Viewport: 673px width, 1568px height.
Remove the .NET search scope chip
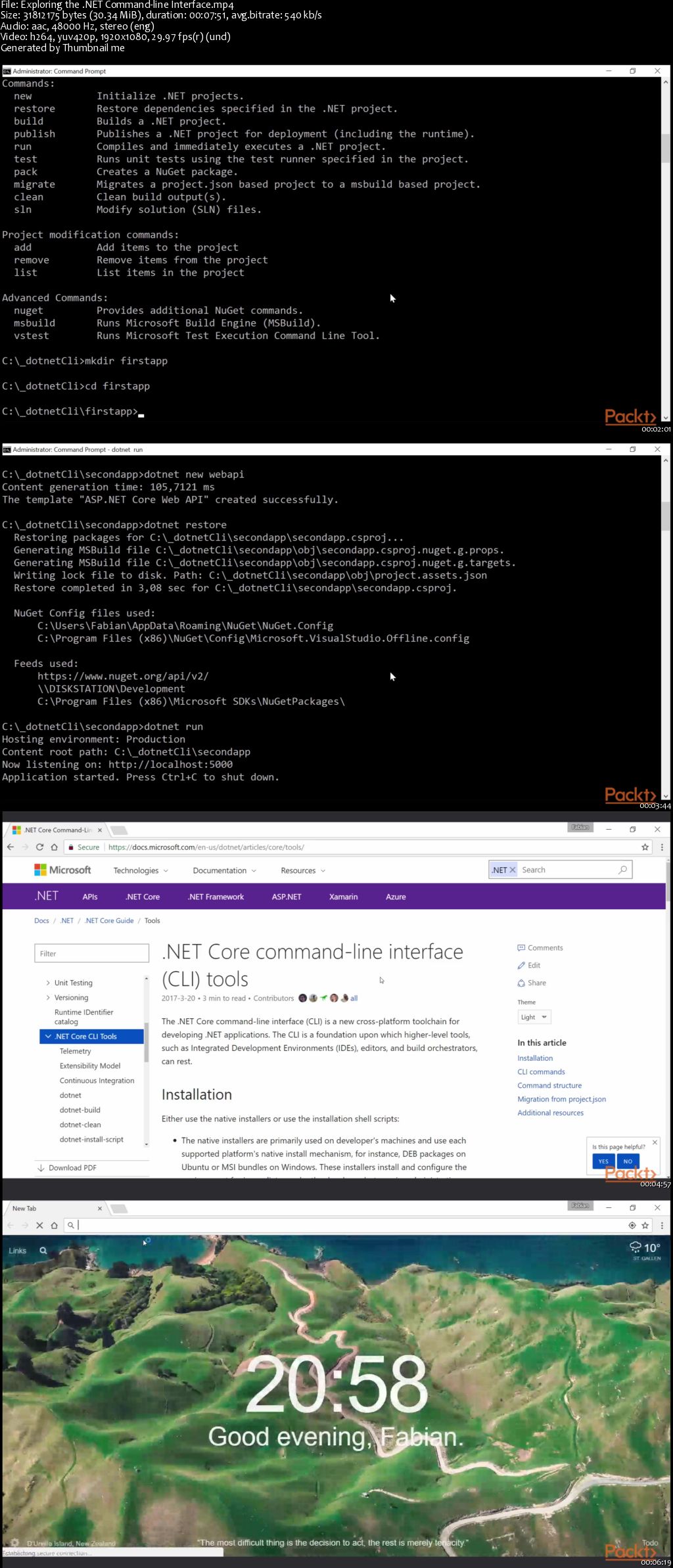513,870
